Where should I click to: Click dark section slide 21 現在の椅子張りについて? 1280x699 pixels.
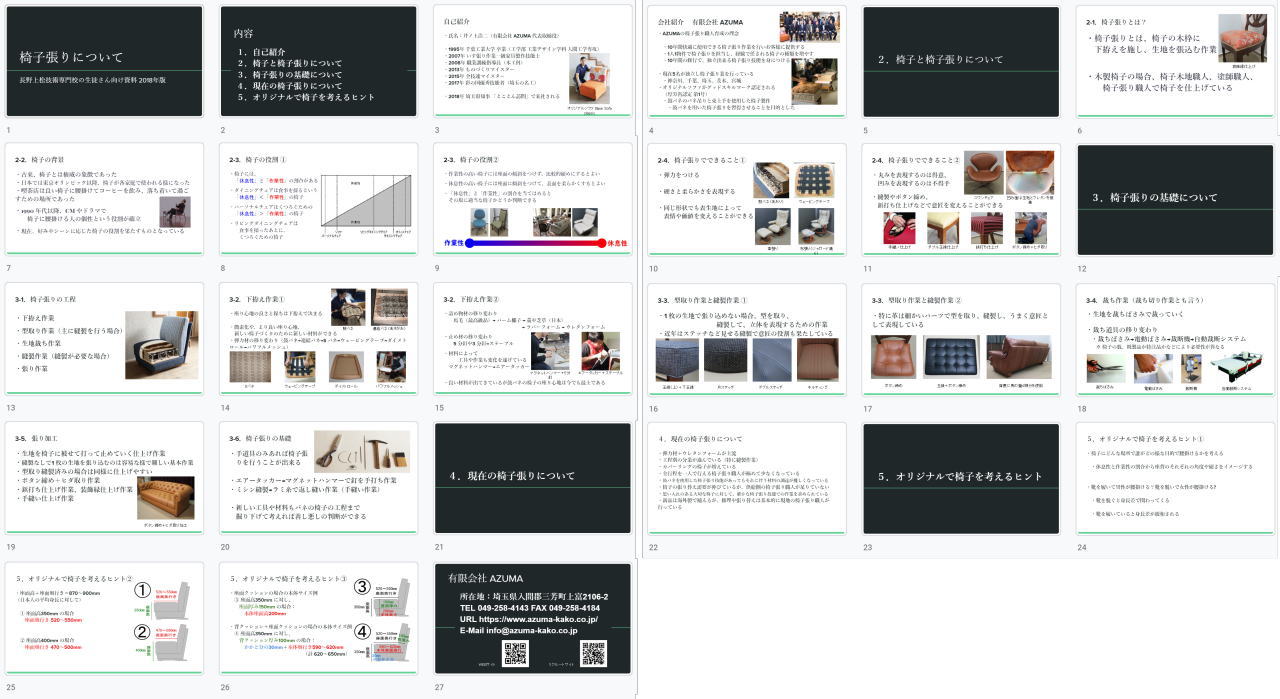tap(533, 478)
